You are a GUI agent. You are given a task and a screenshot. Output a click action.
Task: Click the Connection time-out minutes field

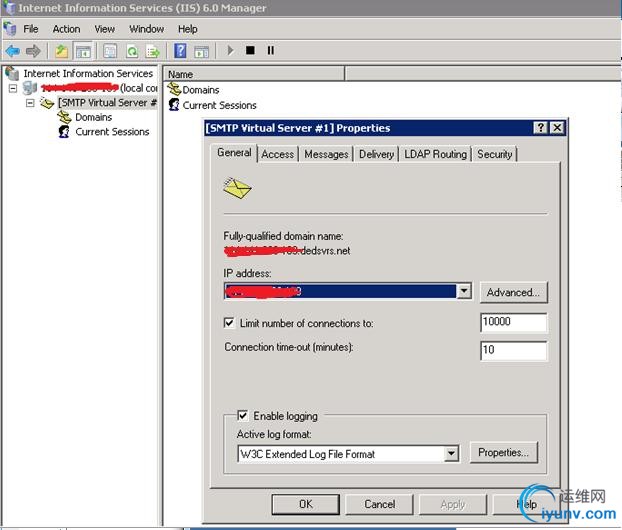pyautogui.click(x=513, y=351)
